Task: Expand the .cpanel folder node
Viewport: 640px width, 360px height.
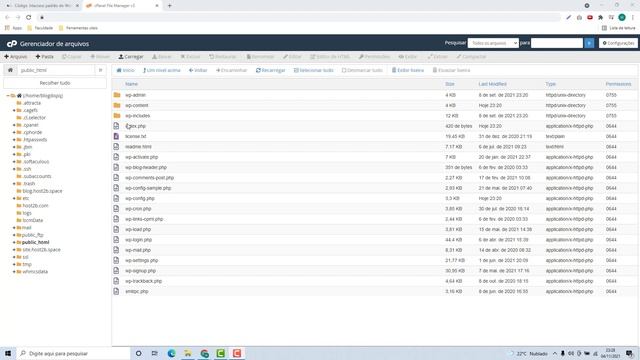Action: tap(14, 125)
